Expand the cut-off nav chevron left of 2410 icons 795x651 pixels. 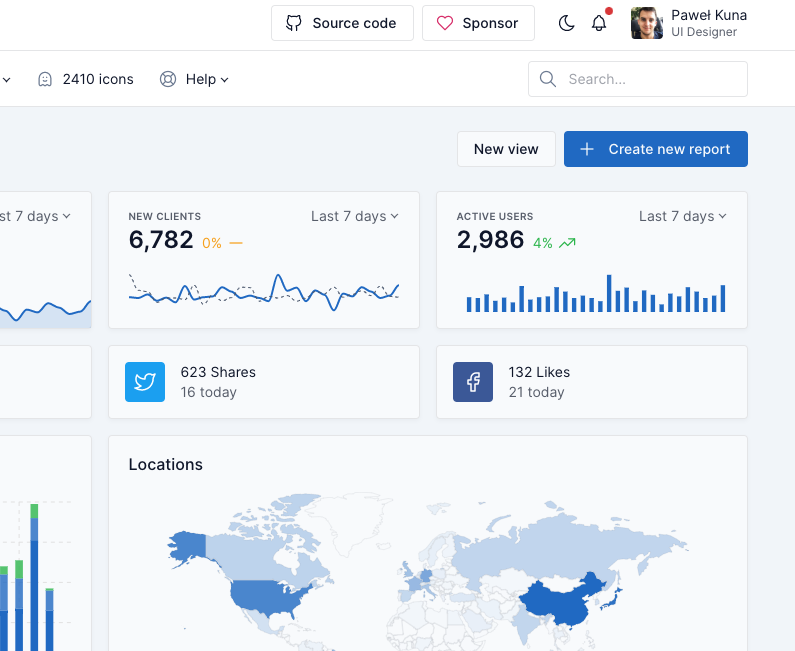pos(6,80)
